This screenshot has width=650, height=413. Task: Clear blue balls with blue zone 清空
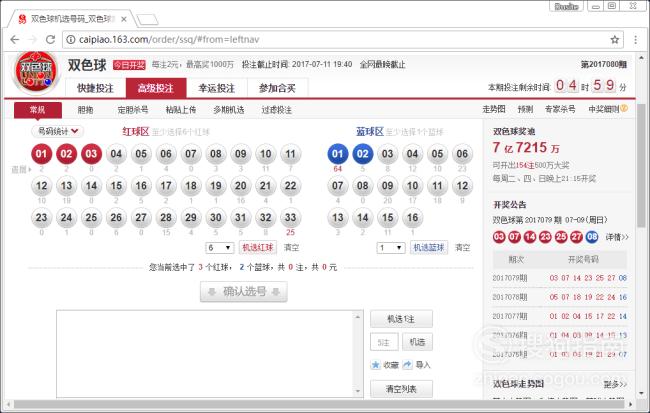click(463, 248)
